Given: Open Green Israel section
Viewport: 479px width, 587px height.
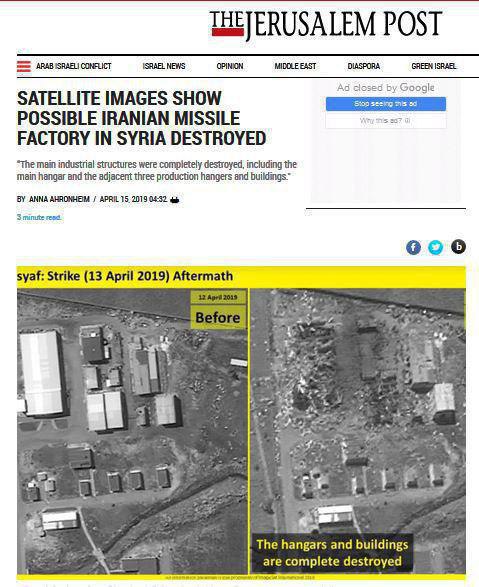Looking at the screenshot, I should (434, 66).
